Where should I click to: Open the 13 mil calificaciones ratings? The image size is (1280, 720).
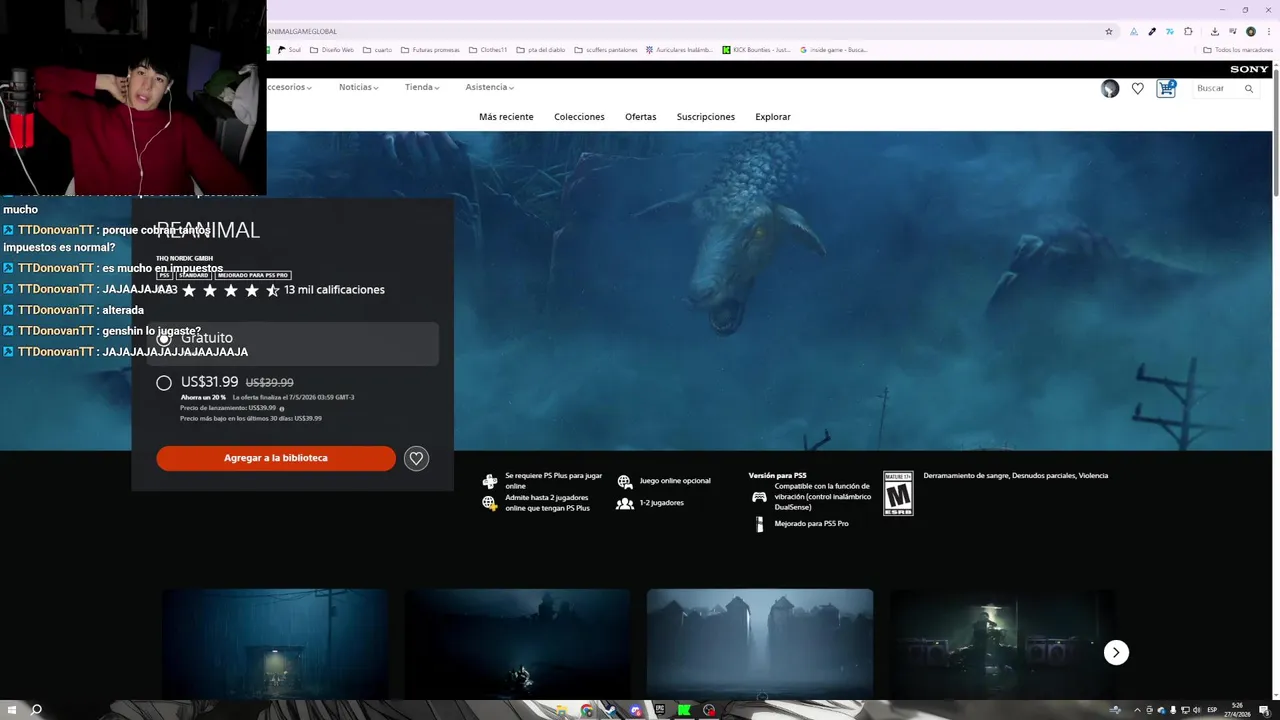(x=334, y=290)
